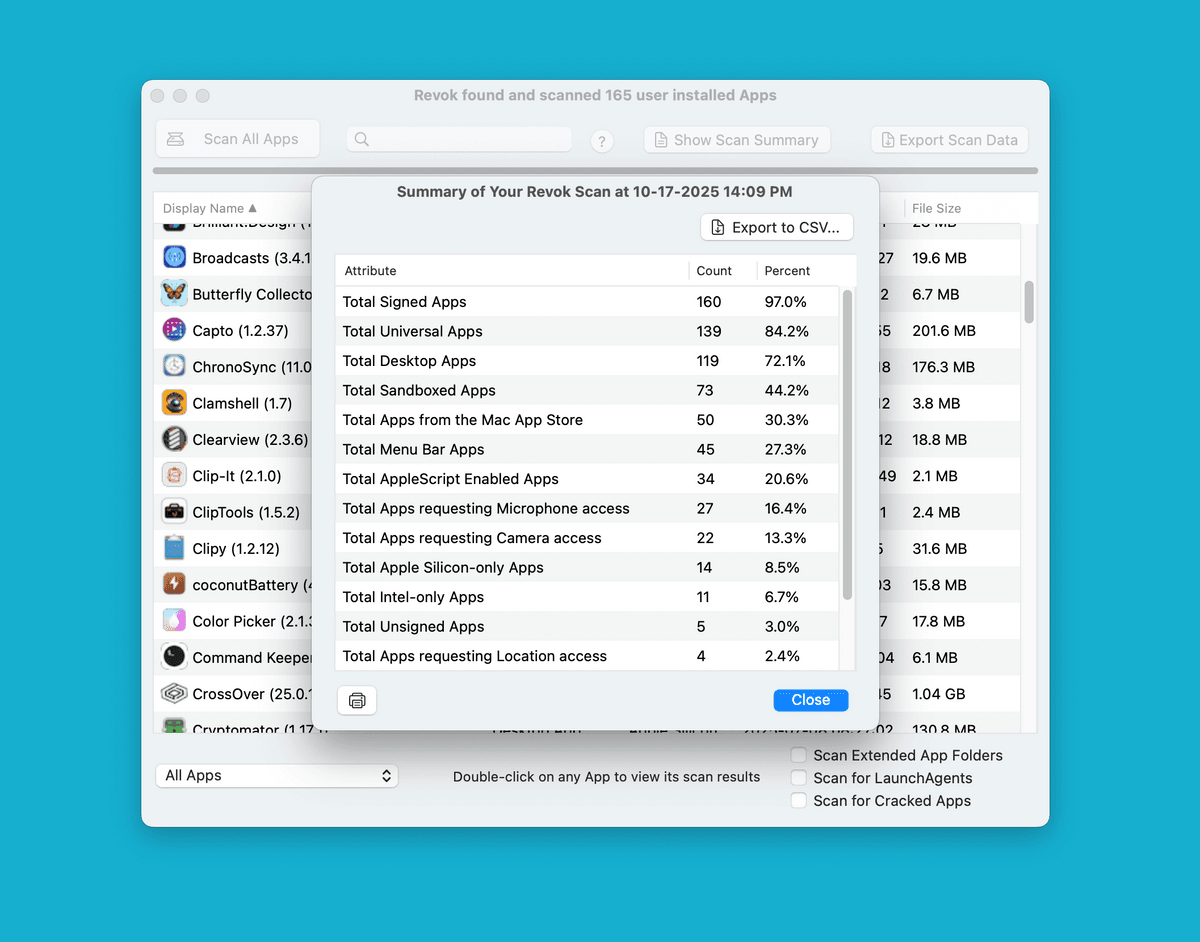Click the question mark help icon

pyautogui.click(x=601, y=141)
